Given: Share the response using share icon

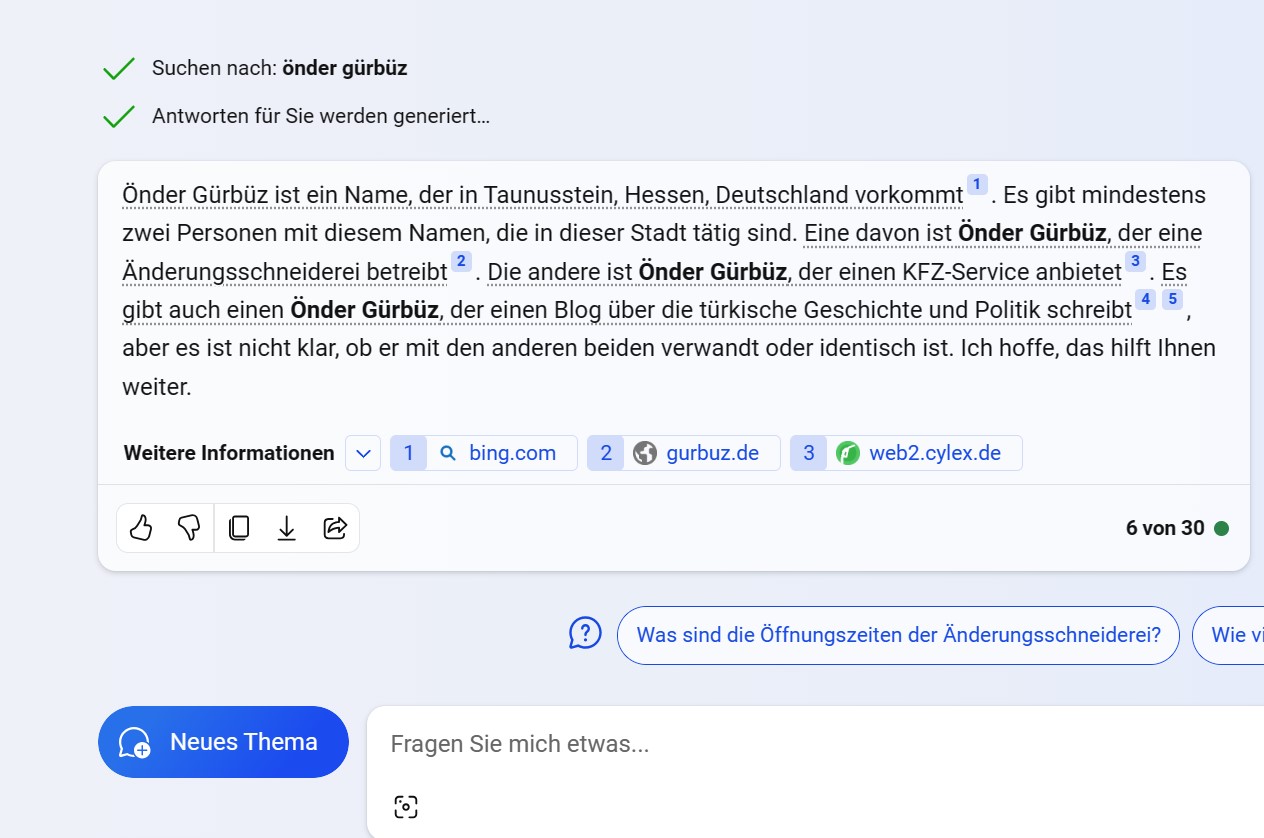Looking at the screenshot, I should click(x=335, y=528).
